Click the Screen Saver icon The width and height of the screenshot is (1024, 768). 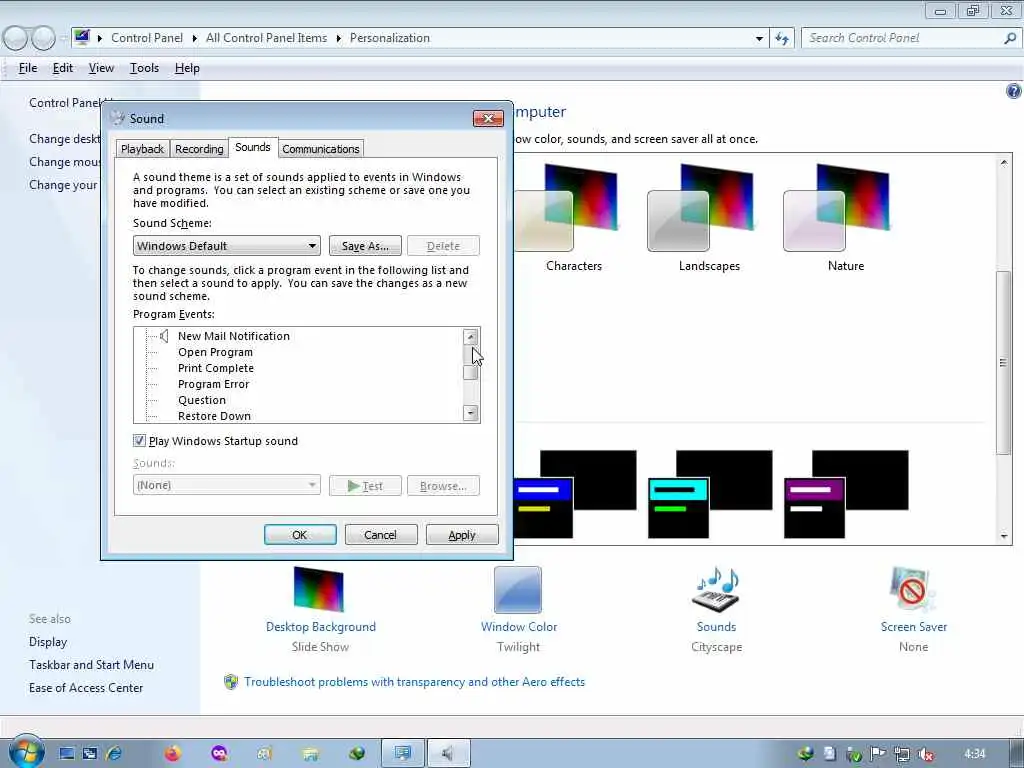pyautogui.click(x=913, y=589)
